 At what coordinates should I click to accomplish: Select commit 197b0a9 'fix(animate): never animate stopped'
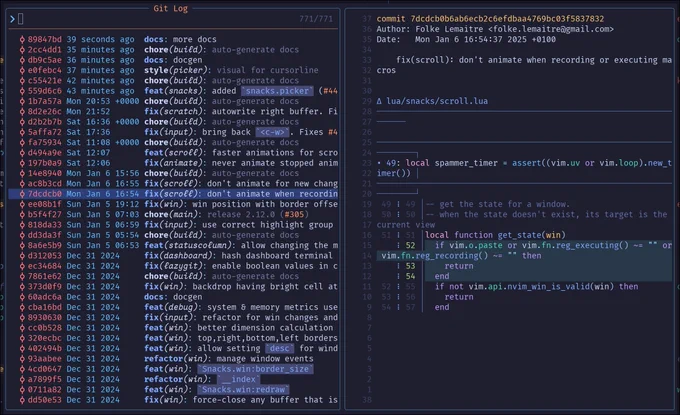173,163
